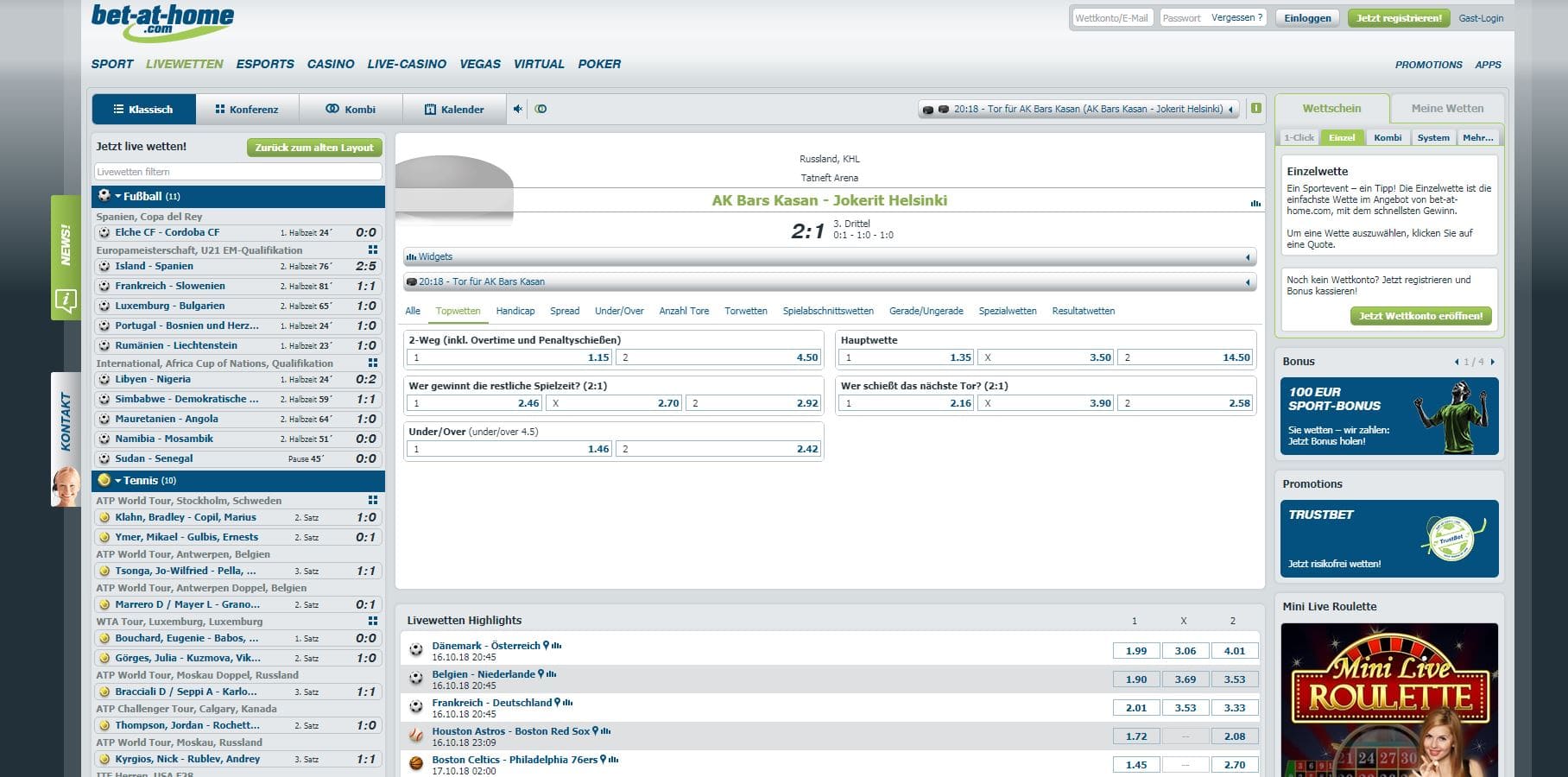Screen dimensions: 1568x777
Task: Select the 1-Click bet mode
Action: (1299, 137)
